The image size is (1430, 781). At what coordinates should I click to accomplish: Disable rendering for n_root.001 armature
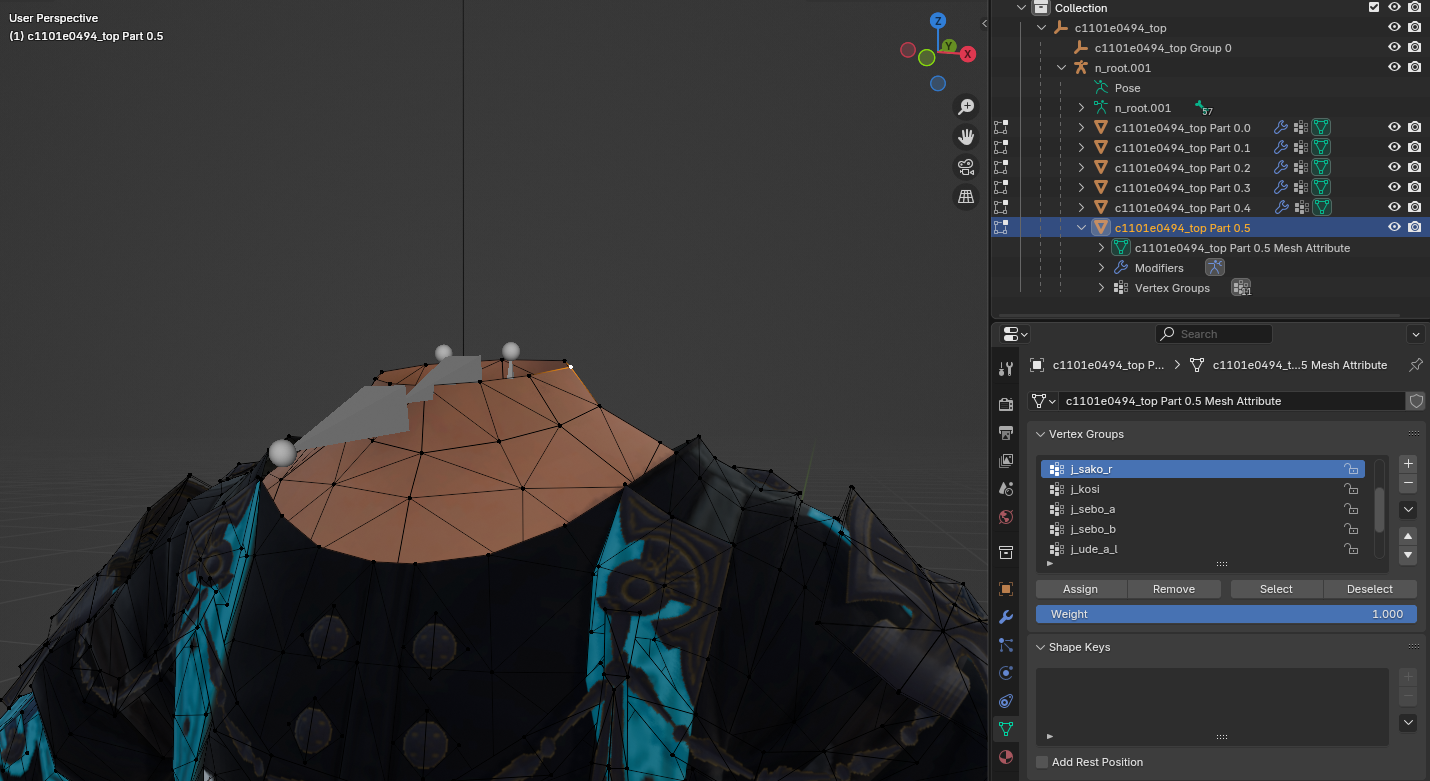[1414, 68]
